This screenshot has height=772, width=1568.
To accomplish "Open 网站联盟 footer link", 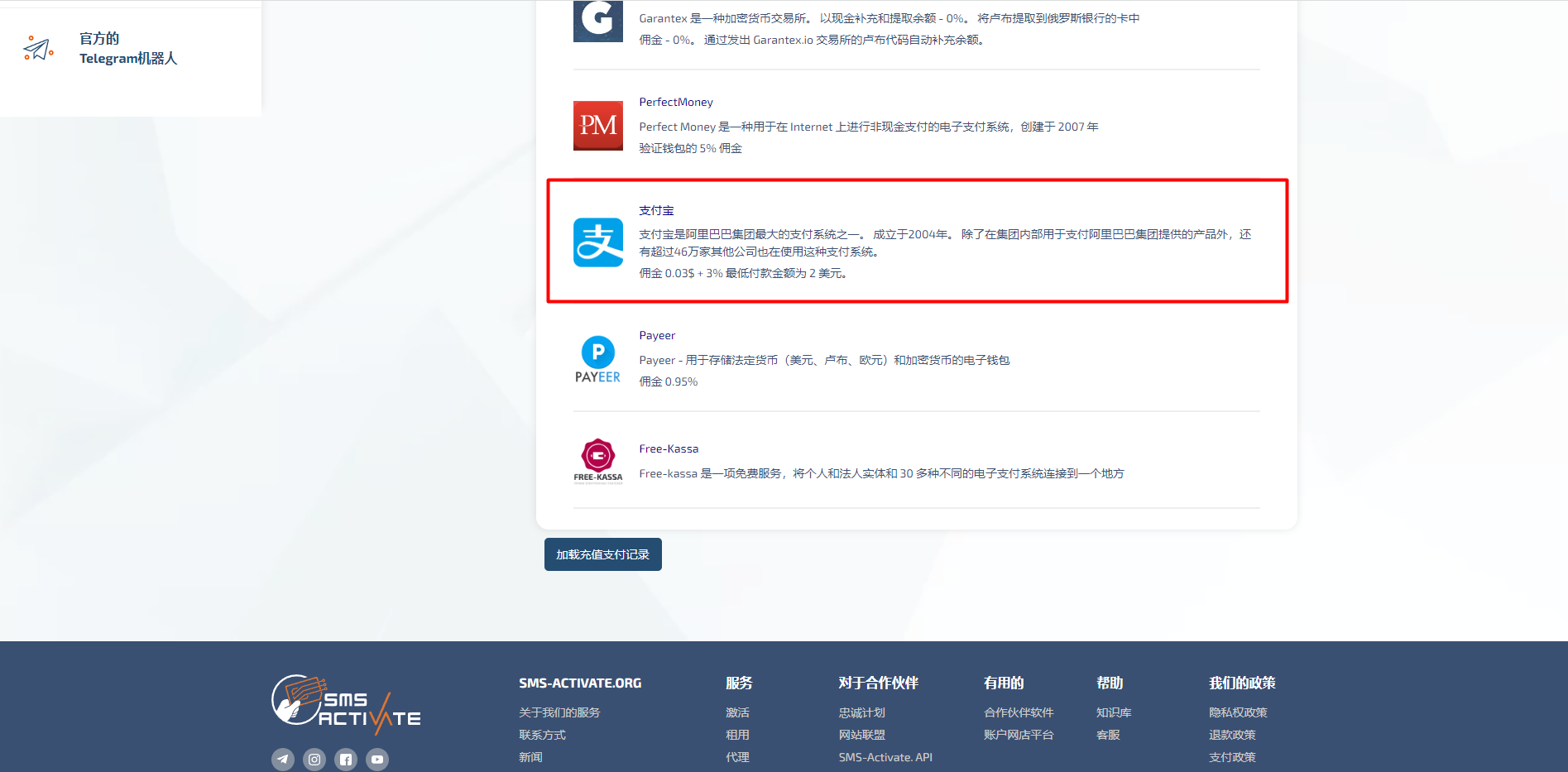I will [x=861, y=735].
